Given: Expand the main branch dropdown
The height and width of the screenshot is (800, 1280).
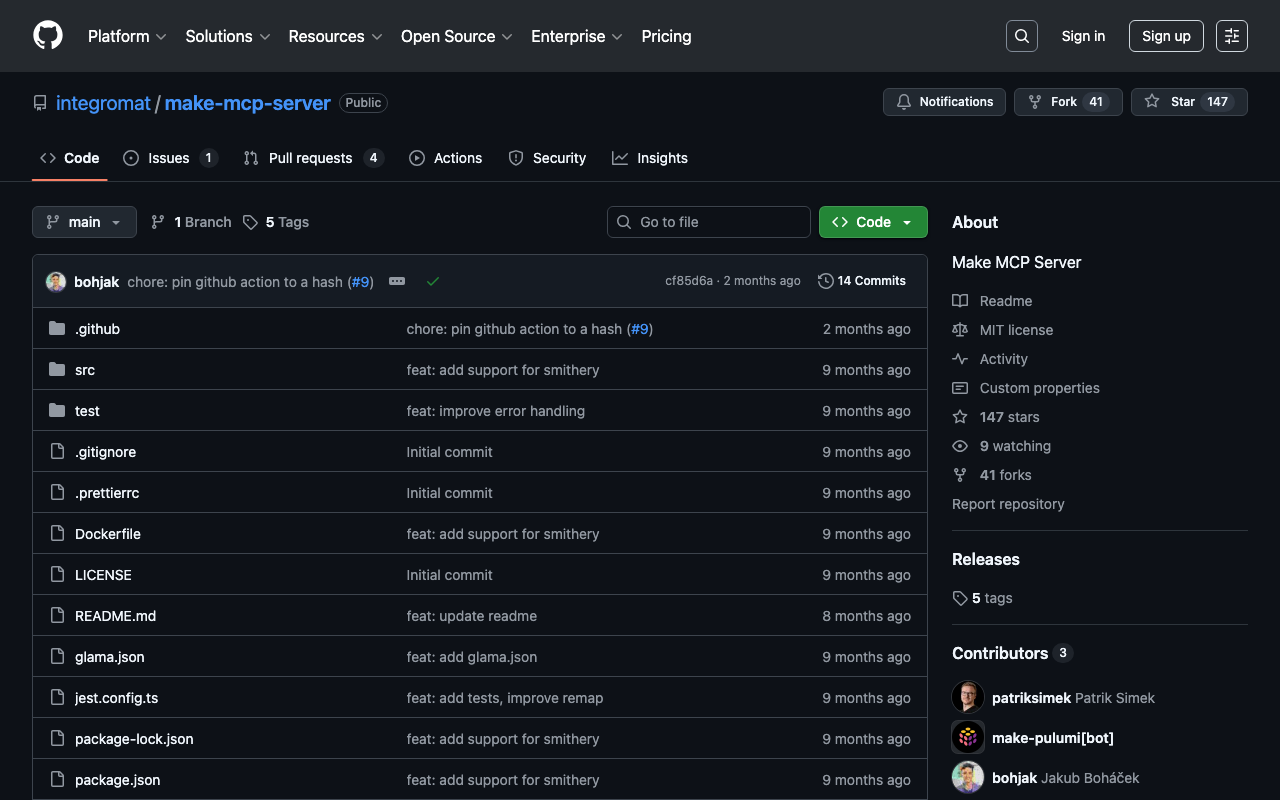Looking at the screenshot, I should [84, 222].
